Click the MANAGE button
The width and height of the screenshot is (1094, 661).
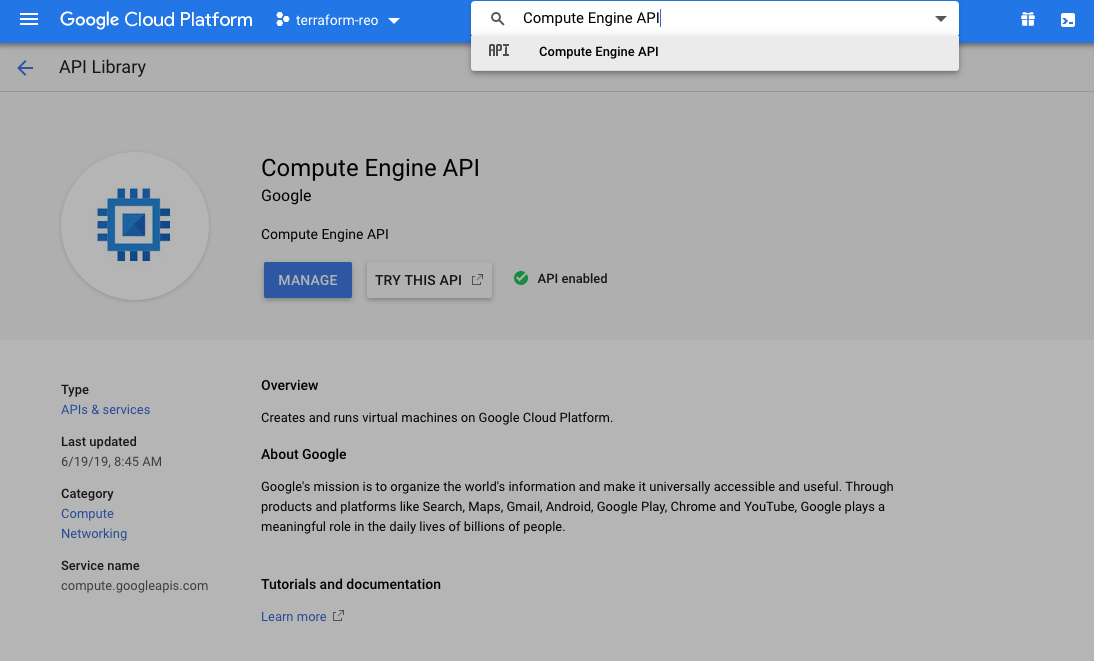tap(308, 280)
